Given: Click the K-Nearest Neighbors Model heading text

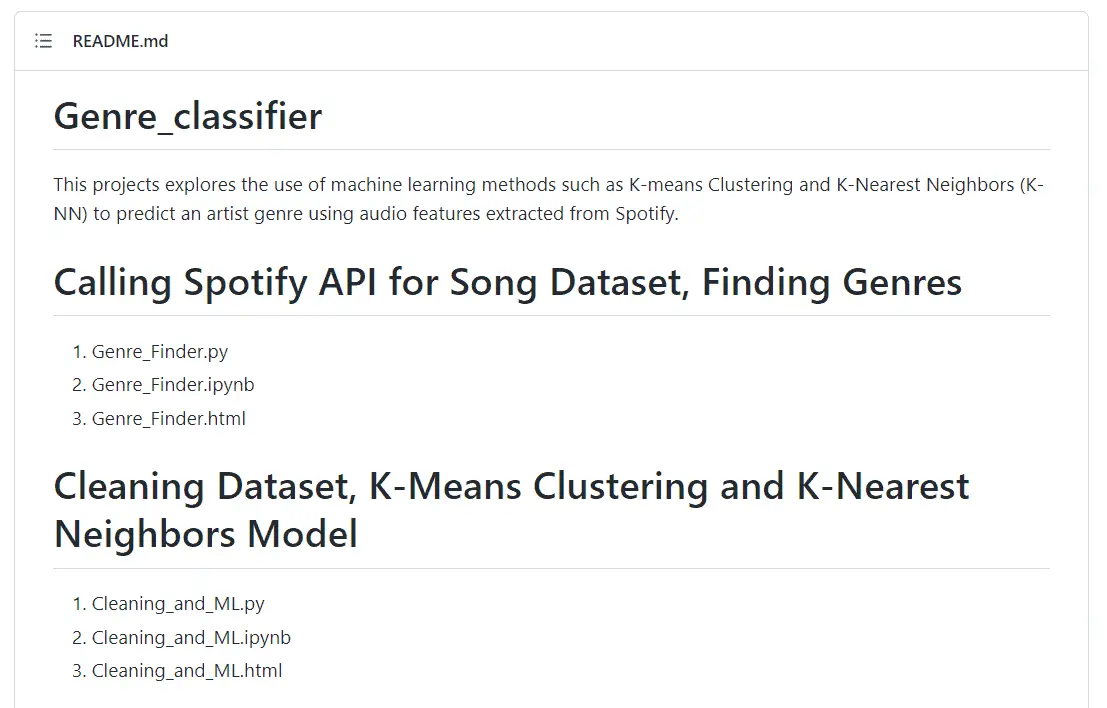Looking at the screenshot, I should [206, 535].
